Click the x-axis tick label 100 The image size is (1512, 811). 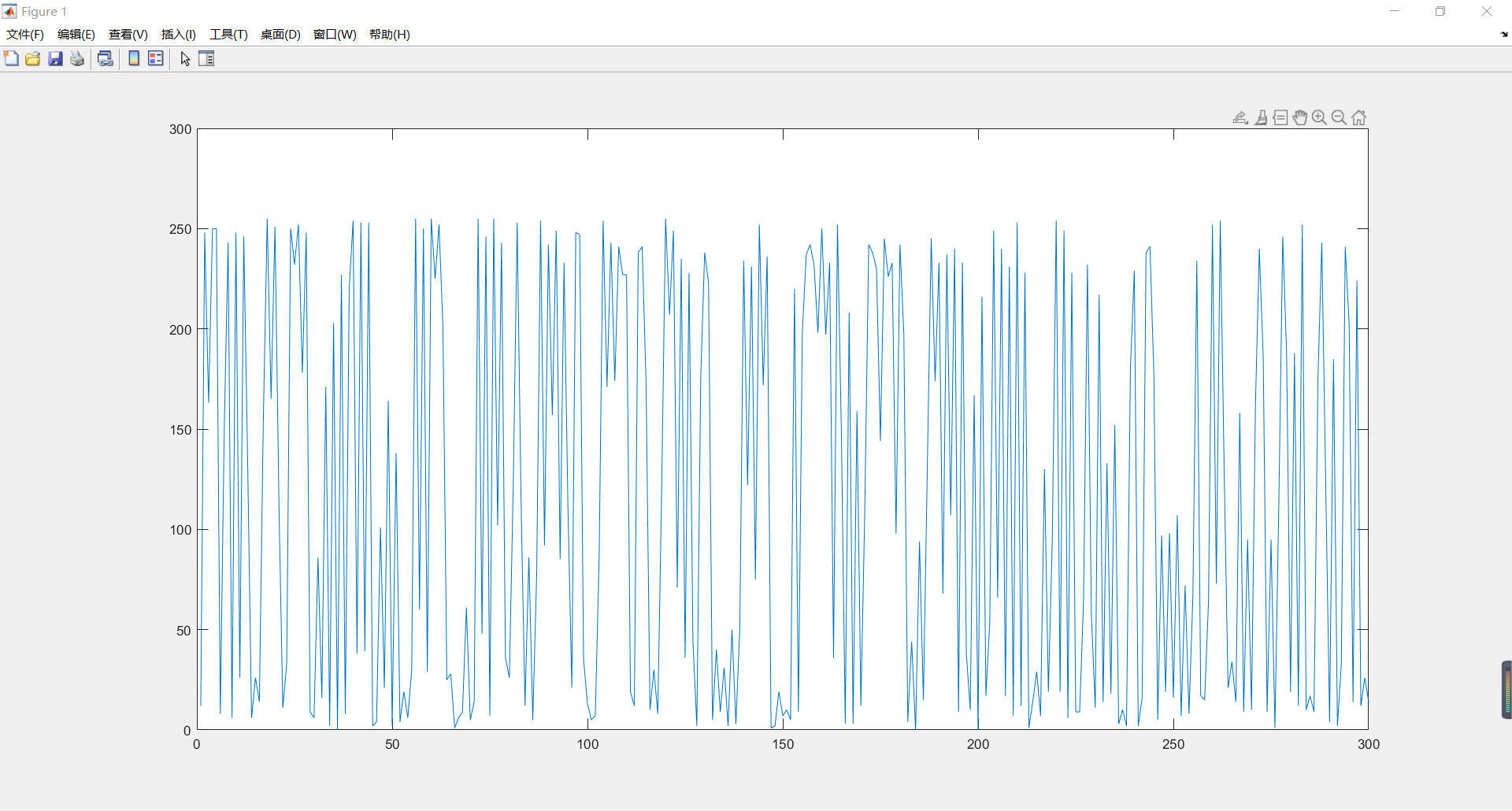(587, 744)
